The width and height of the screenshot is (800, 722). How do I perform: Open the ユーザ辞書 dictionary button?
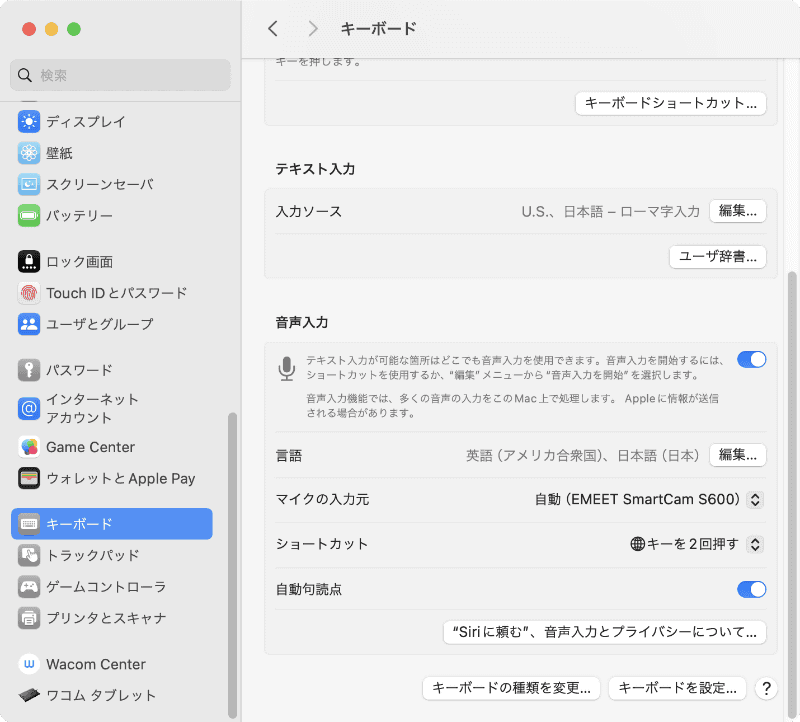(x=716, y=257)
